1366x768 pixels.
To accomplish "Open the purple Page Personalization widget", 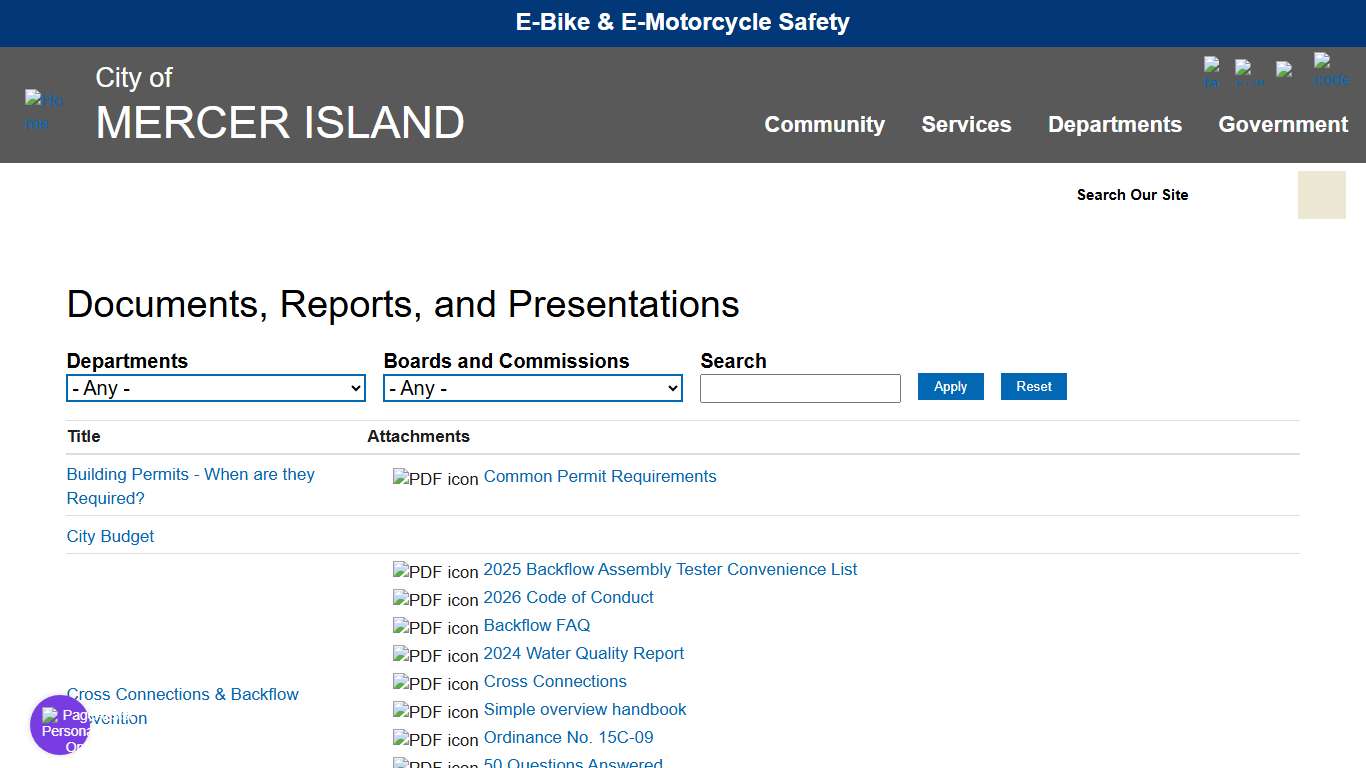I will [60, 726].
